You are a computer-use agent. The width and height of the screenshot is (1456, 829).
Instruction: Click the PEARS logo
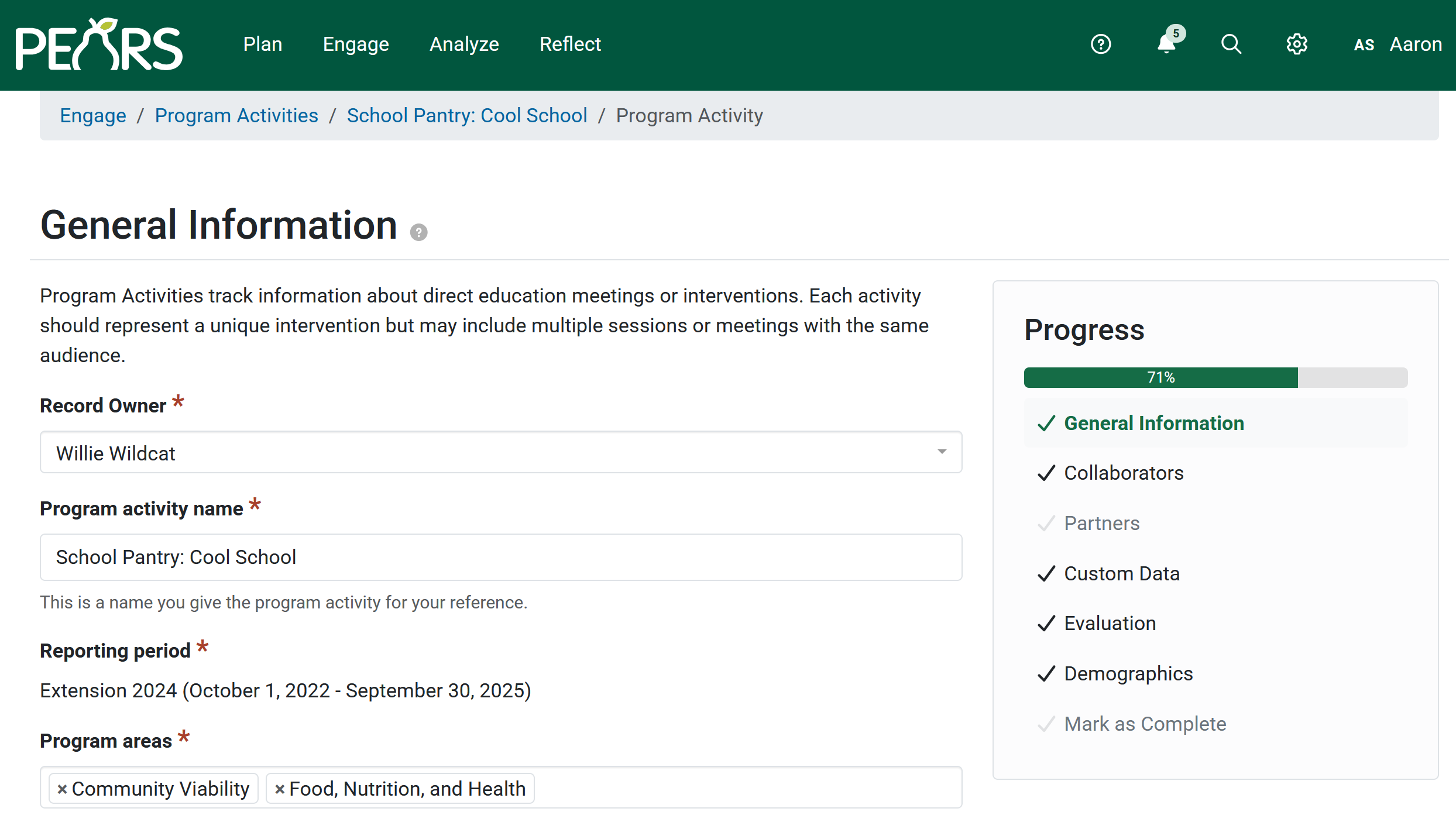click(x=99, y=44)
